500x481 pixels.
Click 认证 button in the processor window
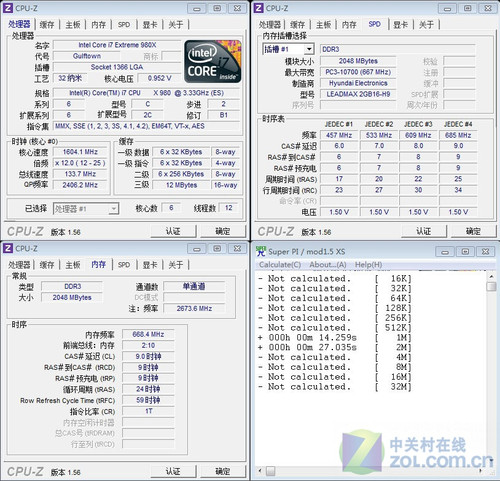(173, 231)
